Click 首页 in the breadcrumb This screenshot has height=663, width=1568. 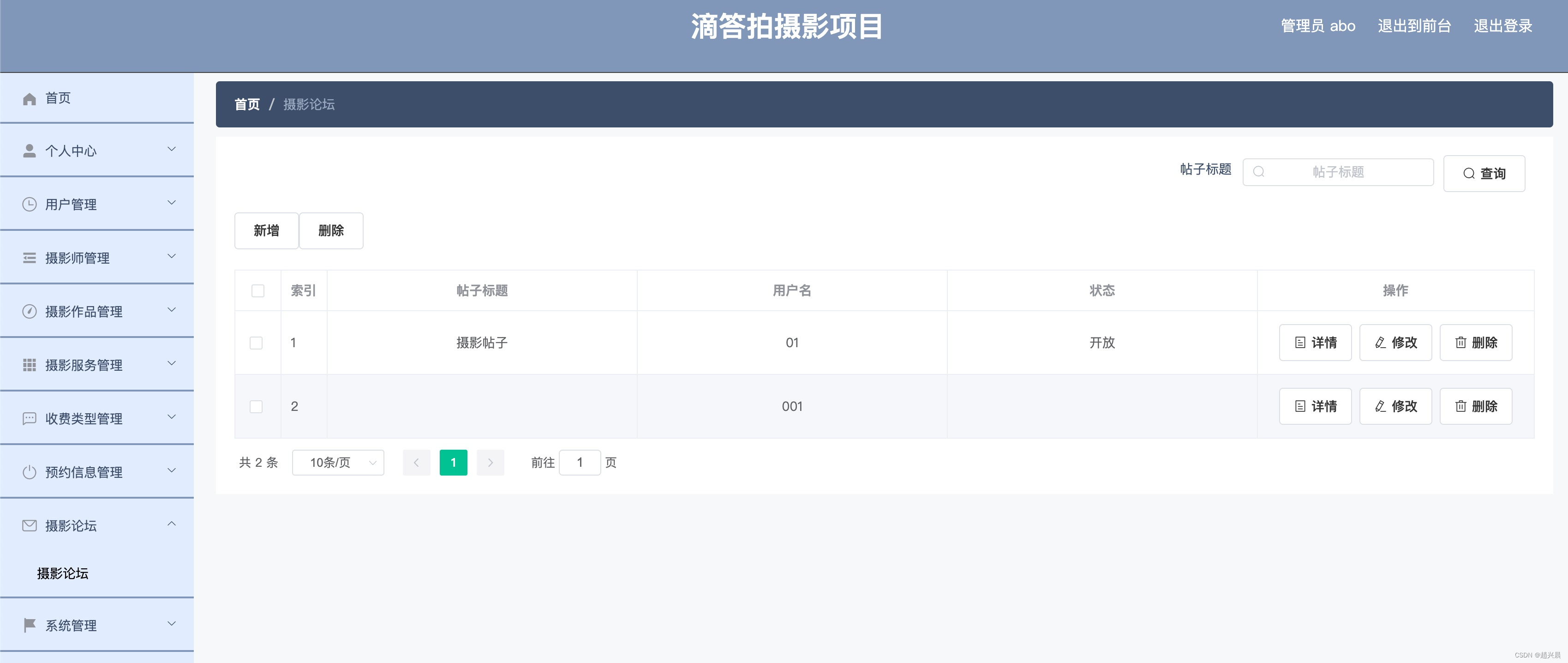point(247,105)
